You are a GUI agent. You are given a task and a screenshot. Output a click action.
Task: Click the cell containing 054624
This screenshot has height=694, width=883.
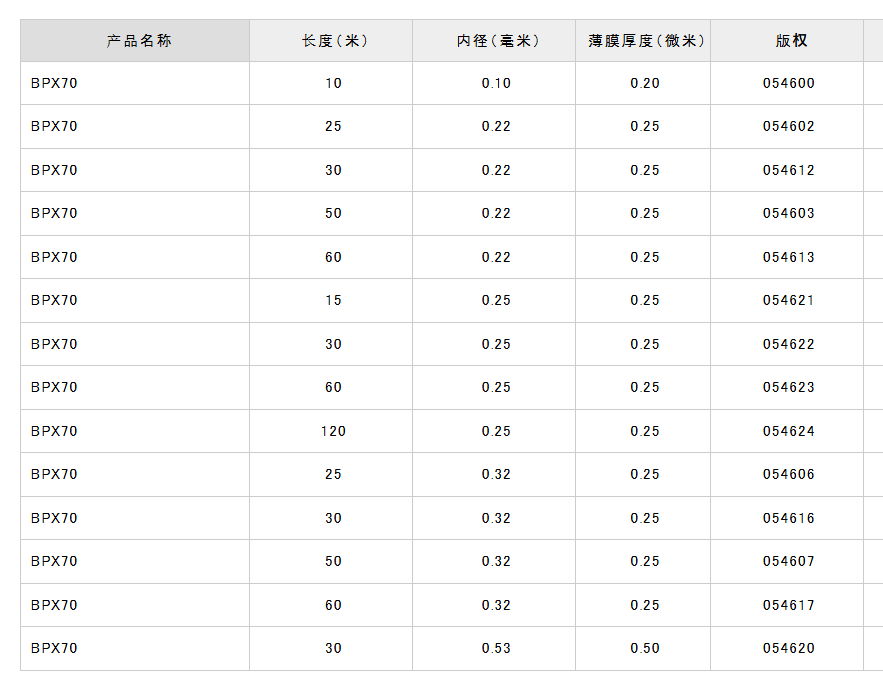tap(789, 431)
